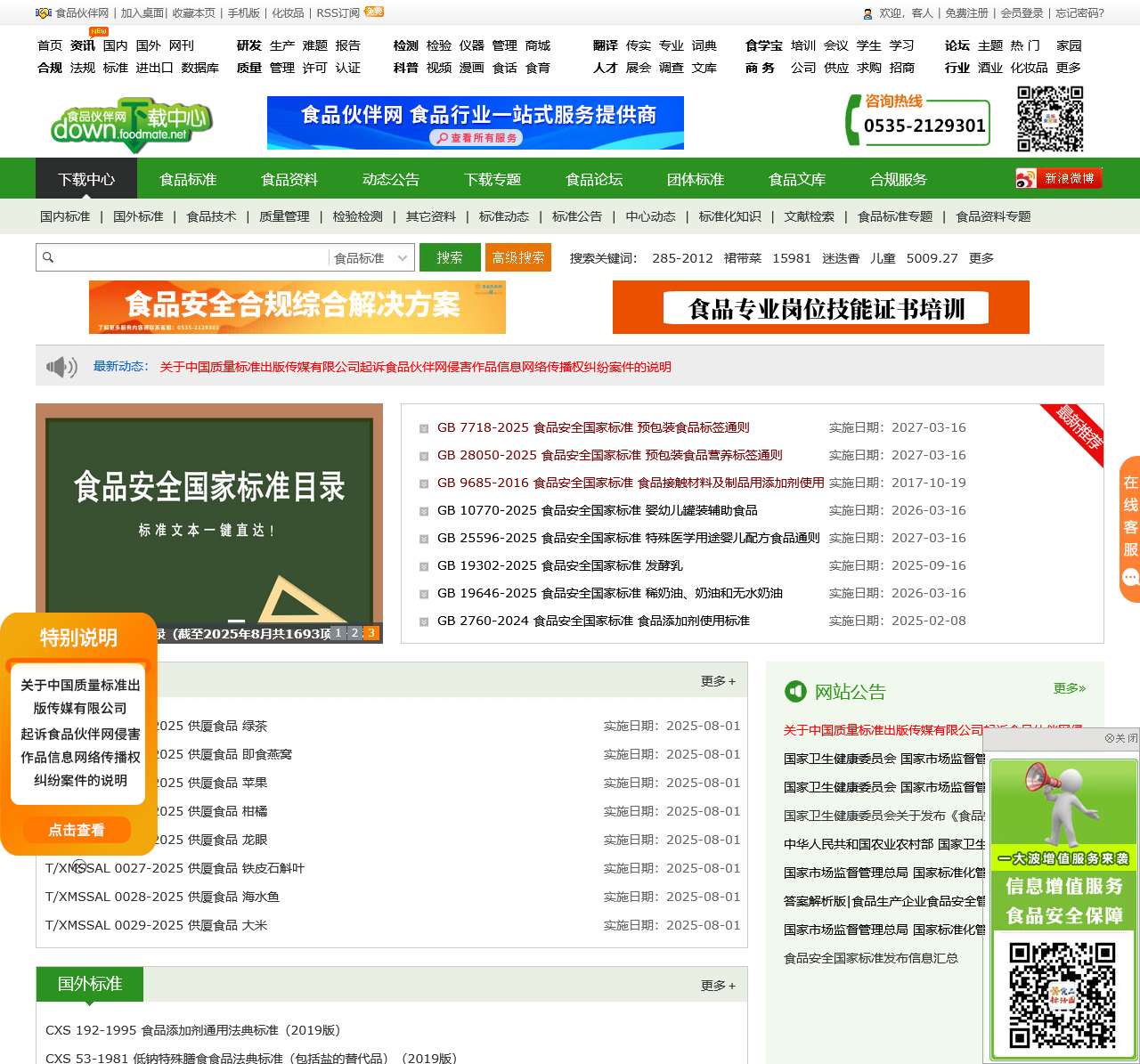Click the down.foodmate.net site logo
Viewport: 1140px width, 1064px height.
(x=129, y=125)
